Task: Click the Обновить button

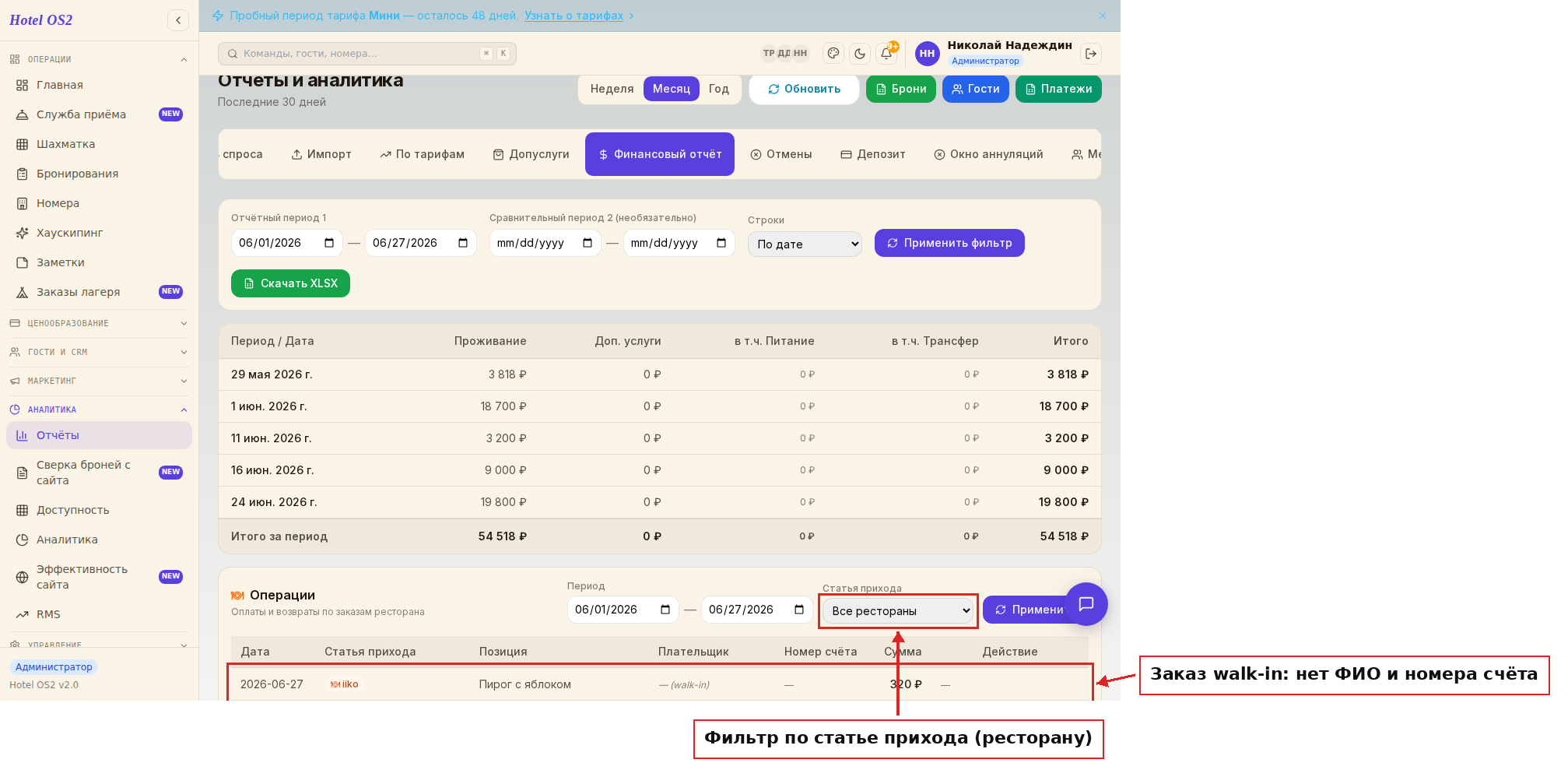Action: click(804, 89)
